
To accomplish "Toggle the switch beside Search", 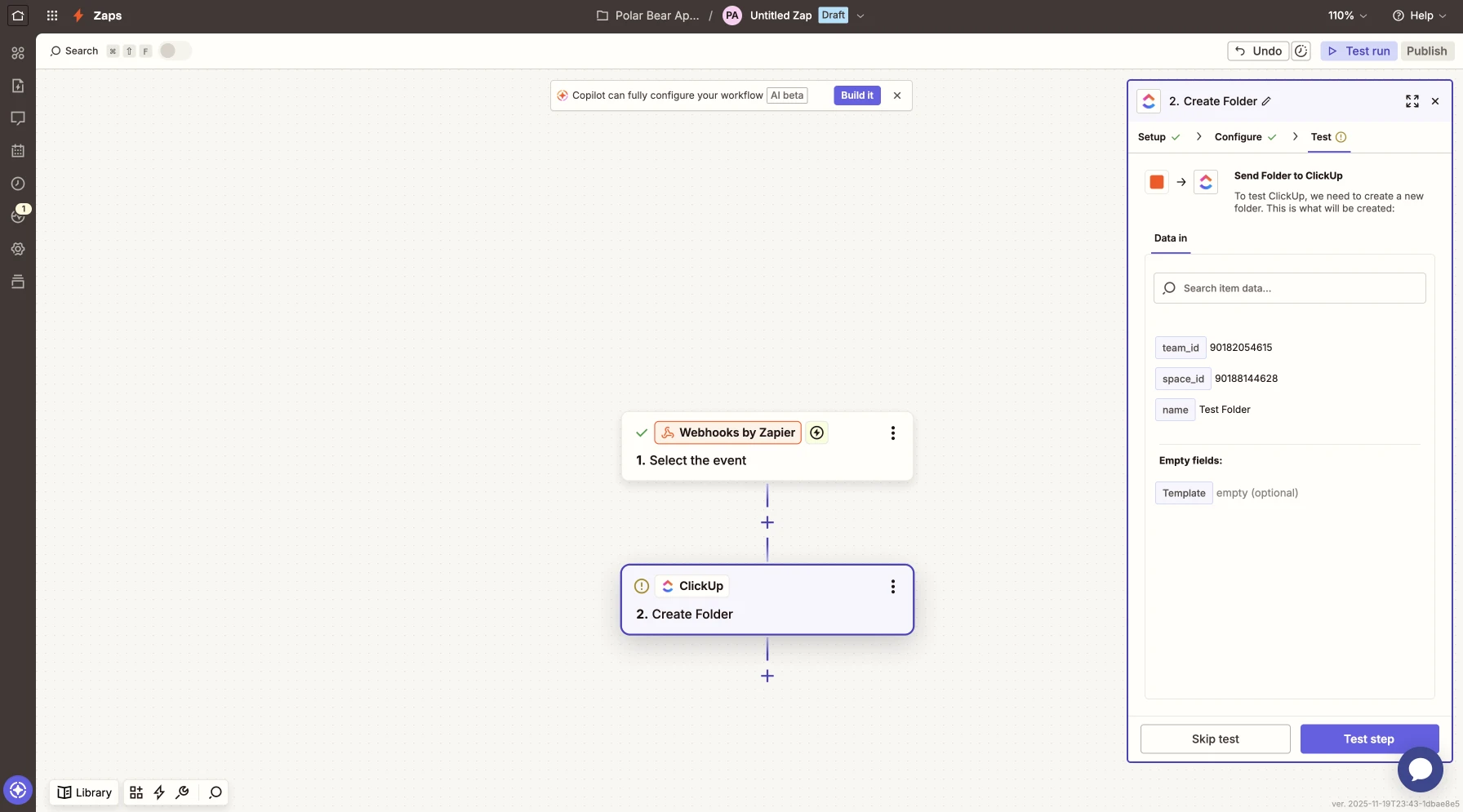I will click(x=174, y=51).
